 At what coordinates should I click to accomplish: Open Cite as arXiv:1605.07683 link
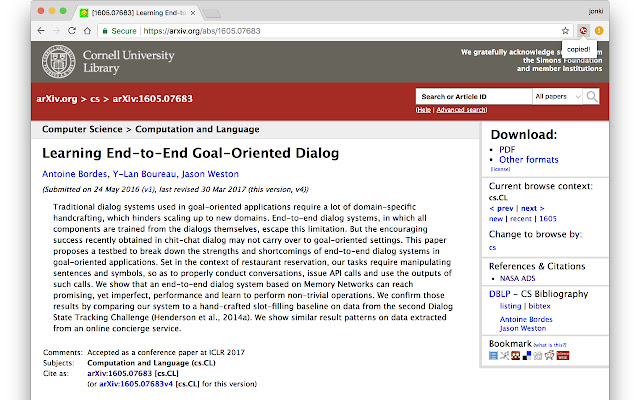(119, 373)
